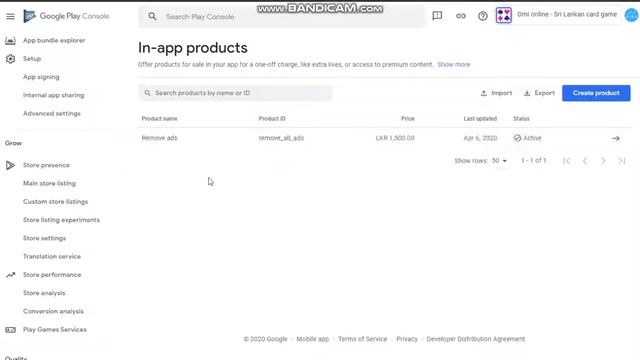The image size is (640, 360).
Task: Click the App bundle explorer icon
Action: [x=11, y=40]
